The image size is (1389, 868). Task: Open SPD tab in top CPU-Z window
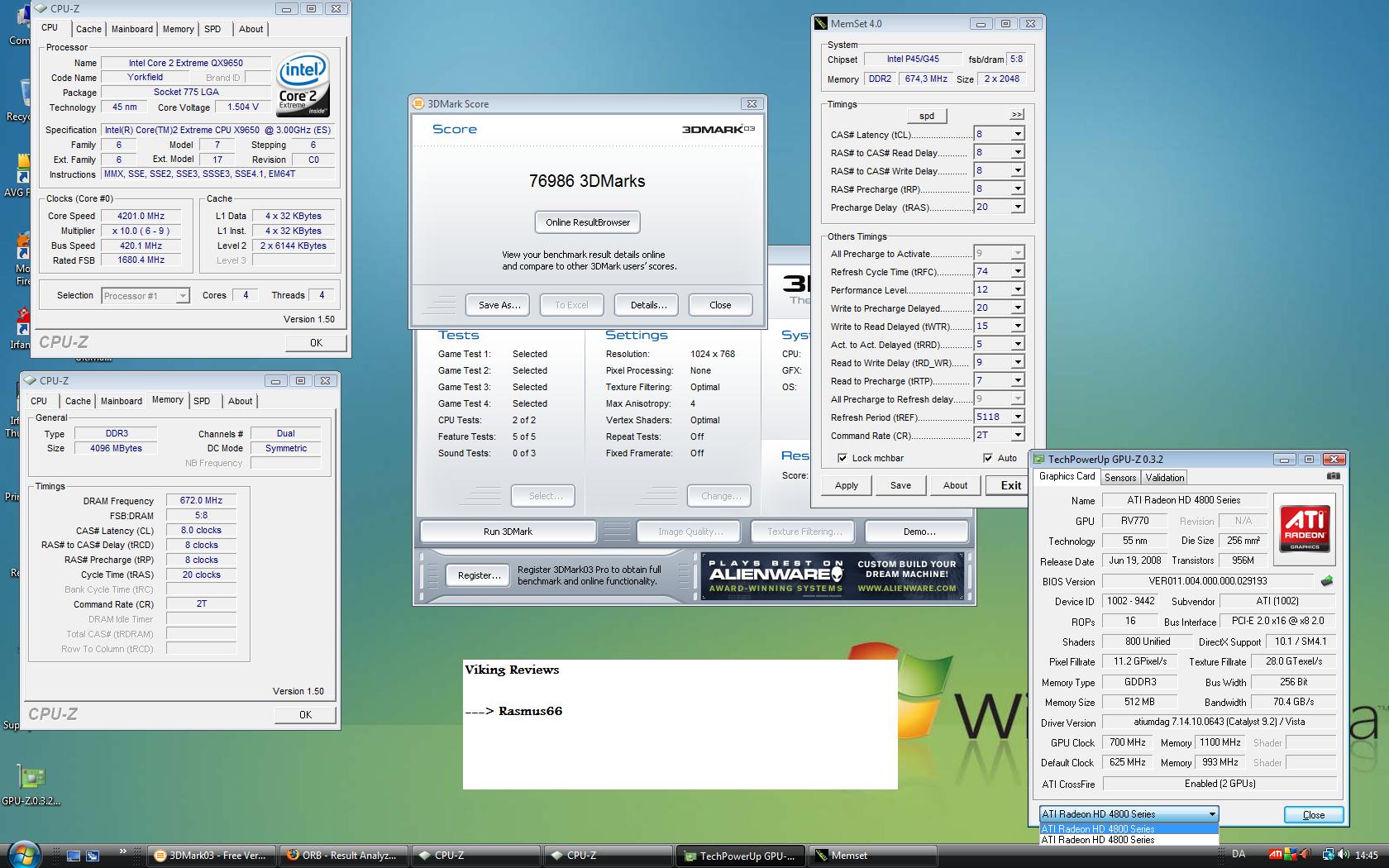click(212, 29)
